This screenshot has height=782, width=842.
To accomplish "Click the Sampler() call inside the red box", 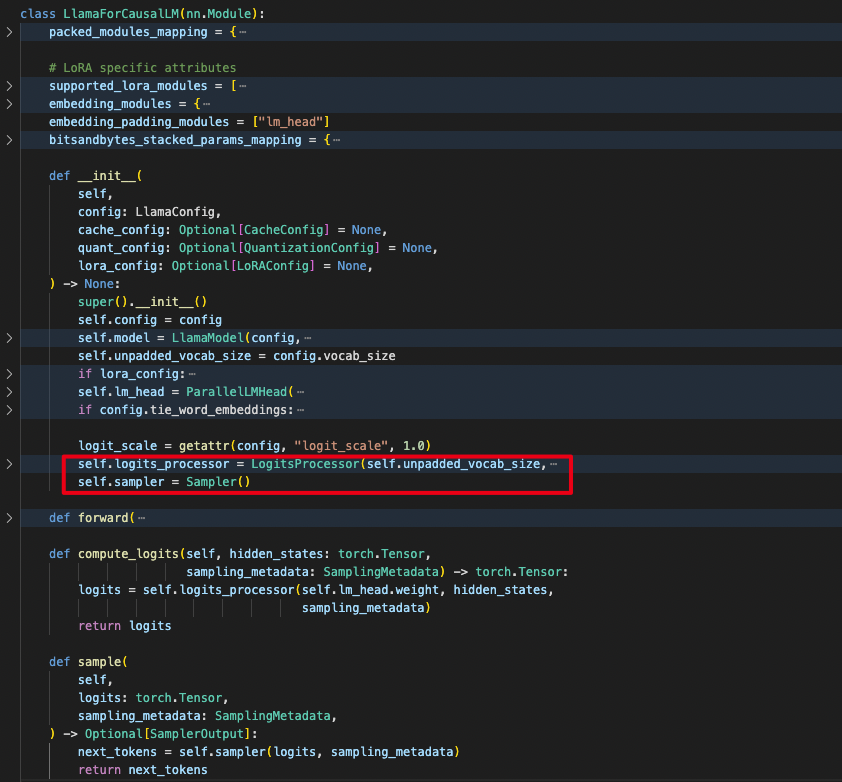I will click(x=218, y=481).
